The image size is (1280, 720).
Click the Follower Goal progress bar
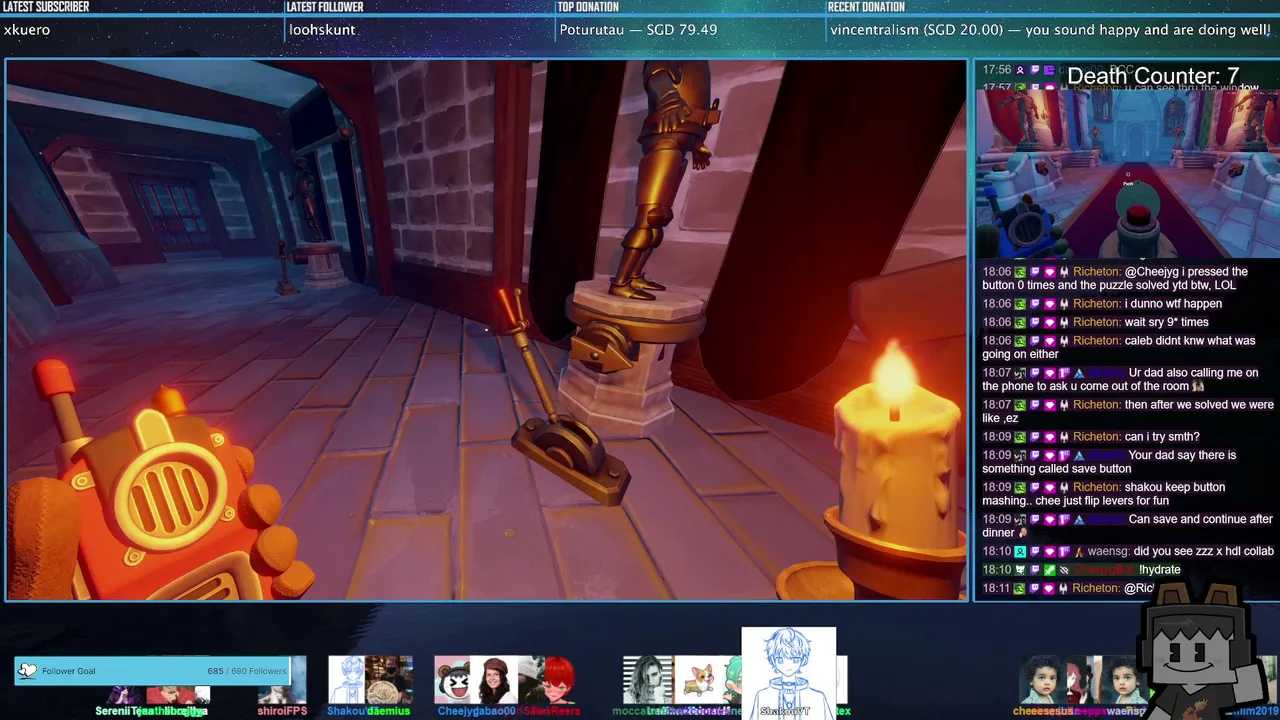point(152,671)
